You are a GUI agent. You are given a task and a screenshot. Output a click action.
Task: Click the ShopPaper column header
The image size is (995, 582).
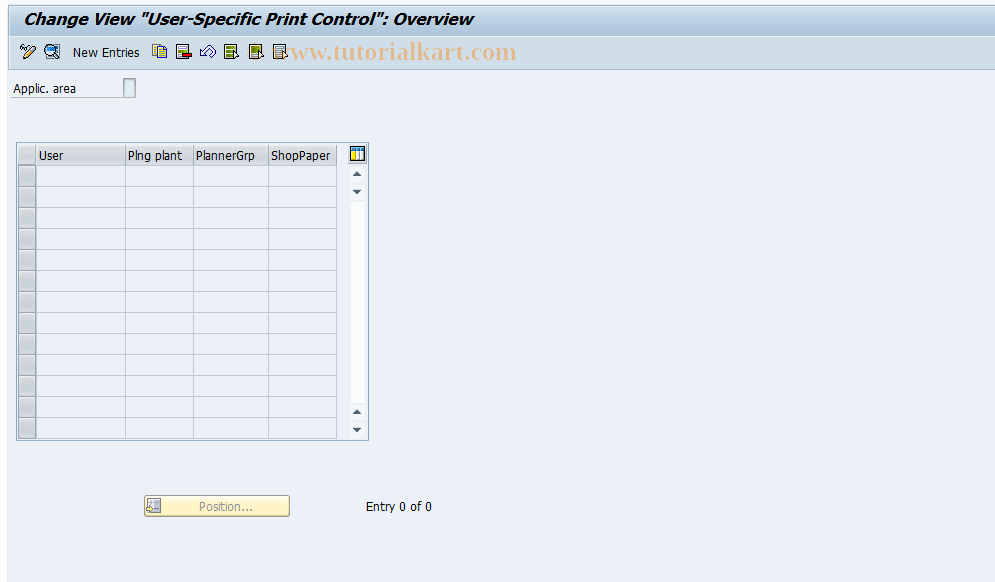(301, 155)
